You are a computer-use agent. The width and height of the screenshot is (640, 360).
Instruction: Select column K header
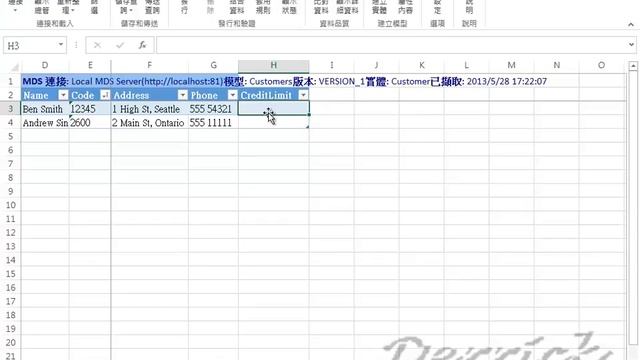(x=422, y=65)
